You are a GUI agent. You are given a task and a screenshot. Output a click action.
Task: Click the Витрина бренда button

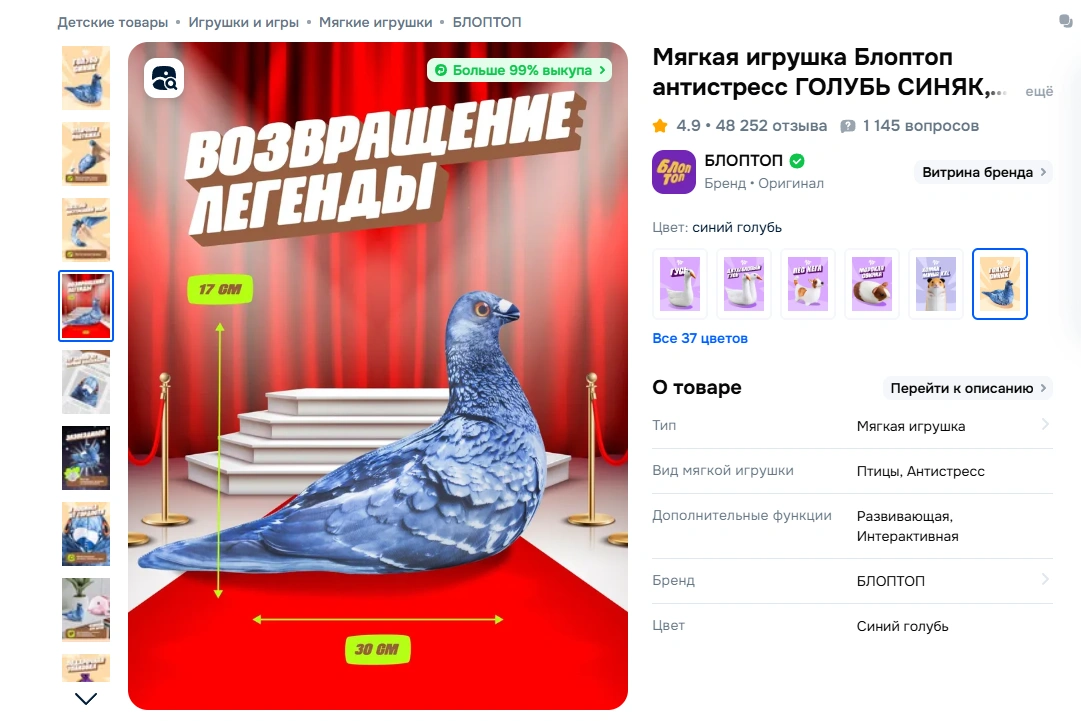click(x=984, y=172)
